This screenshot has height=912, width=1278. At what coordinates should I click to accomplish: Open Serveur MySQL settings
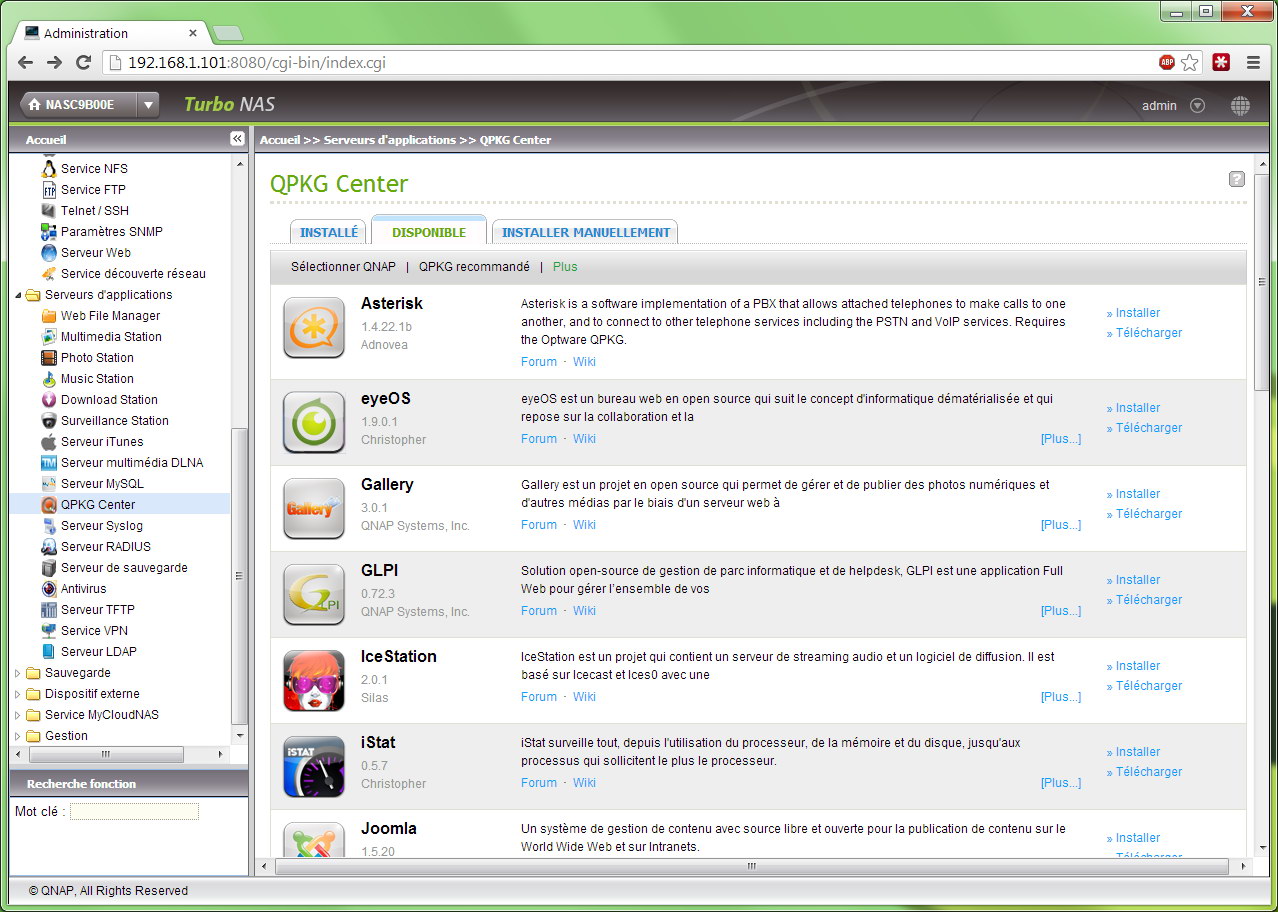(x=102, y=483)
